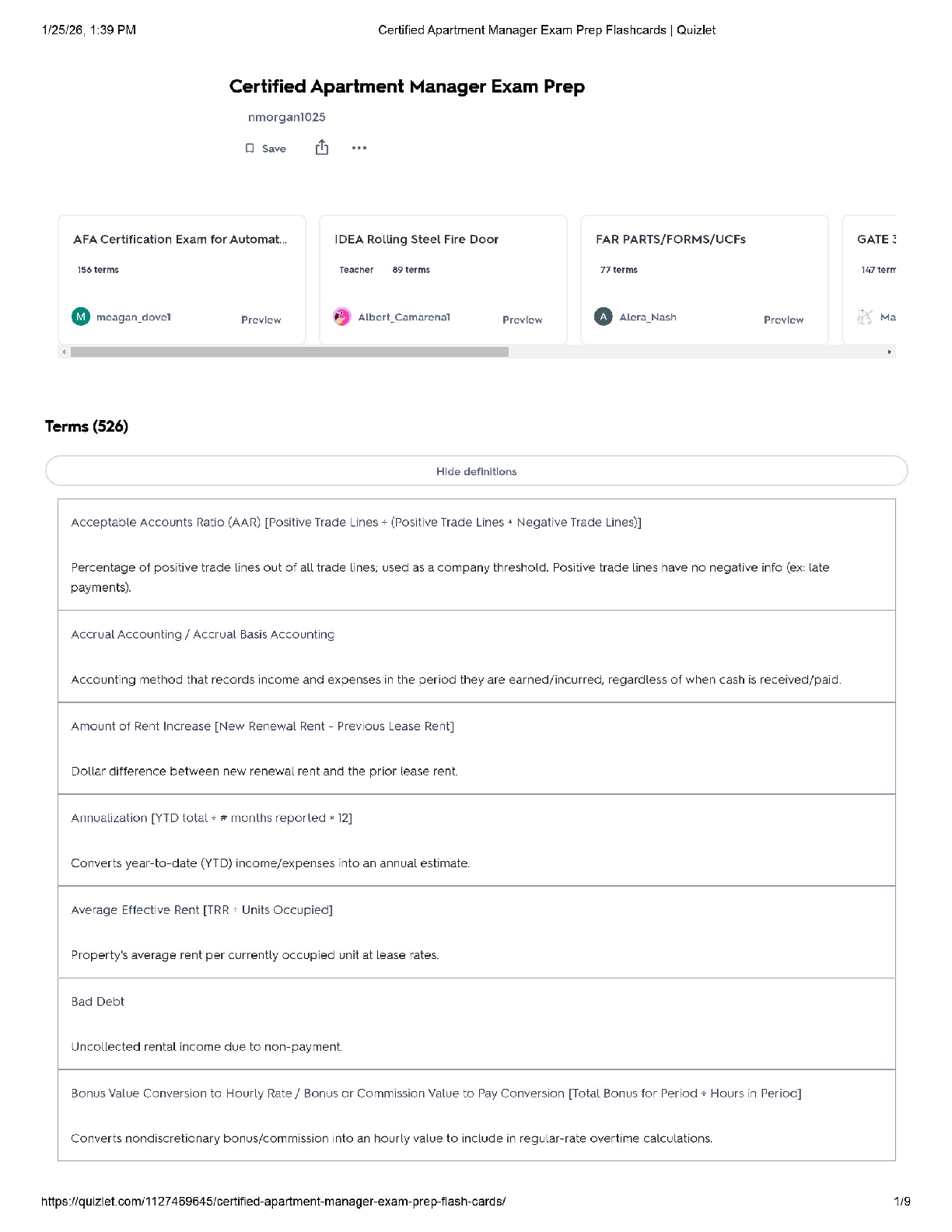952x1232 pixels.
Task: Click Albert_Camarena1's pink avatar icon
Action: pyautogui.click(x=341, y=317)
